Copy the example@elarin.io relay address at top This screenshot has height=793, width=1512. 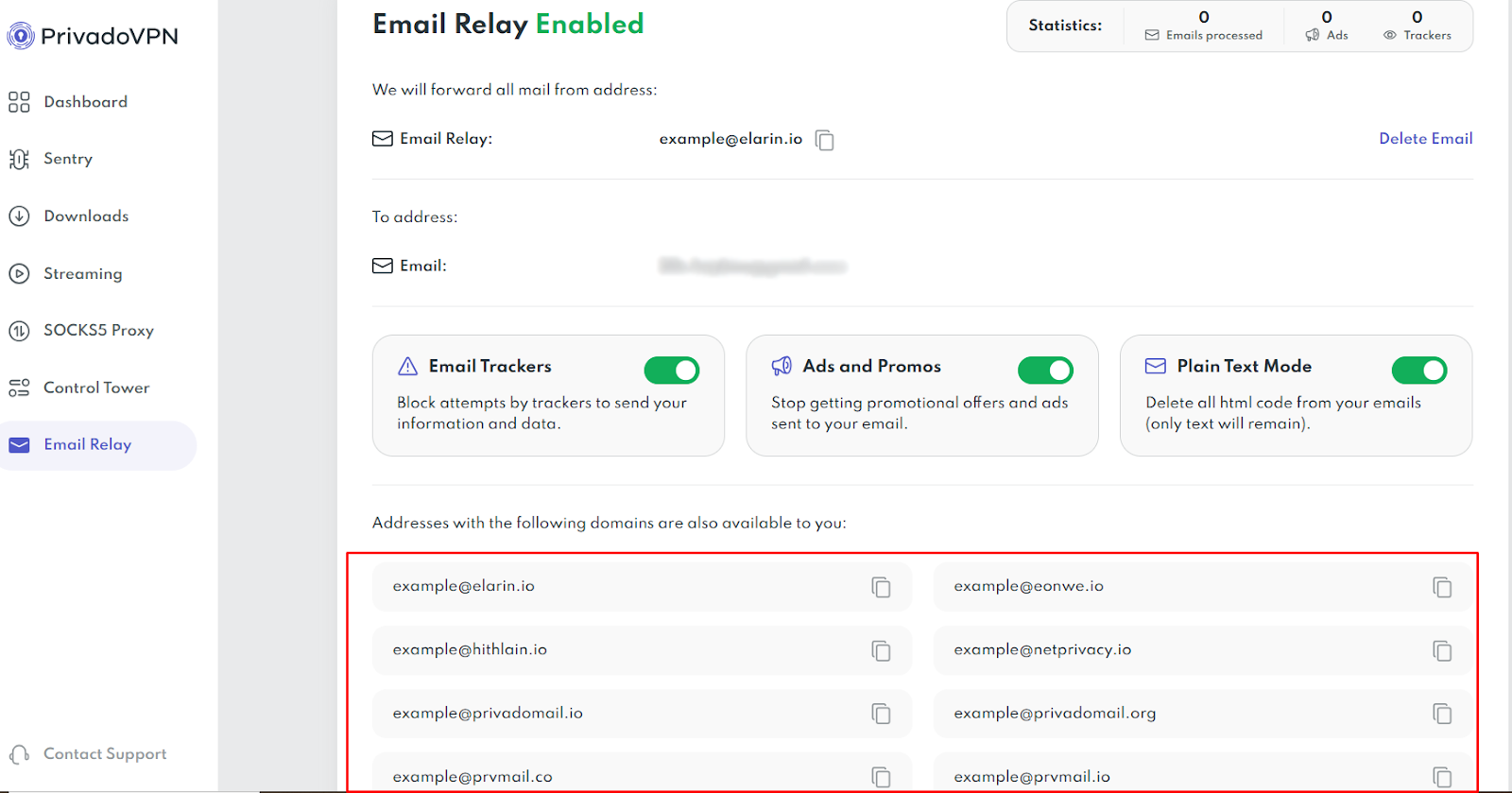(825, 140)
